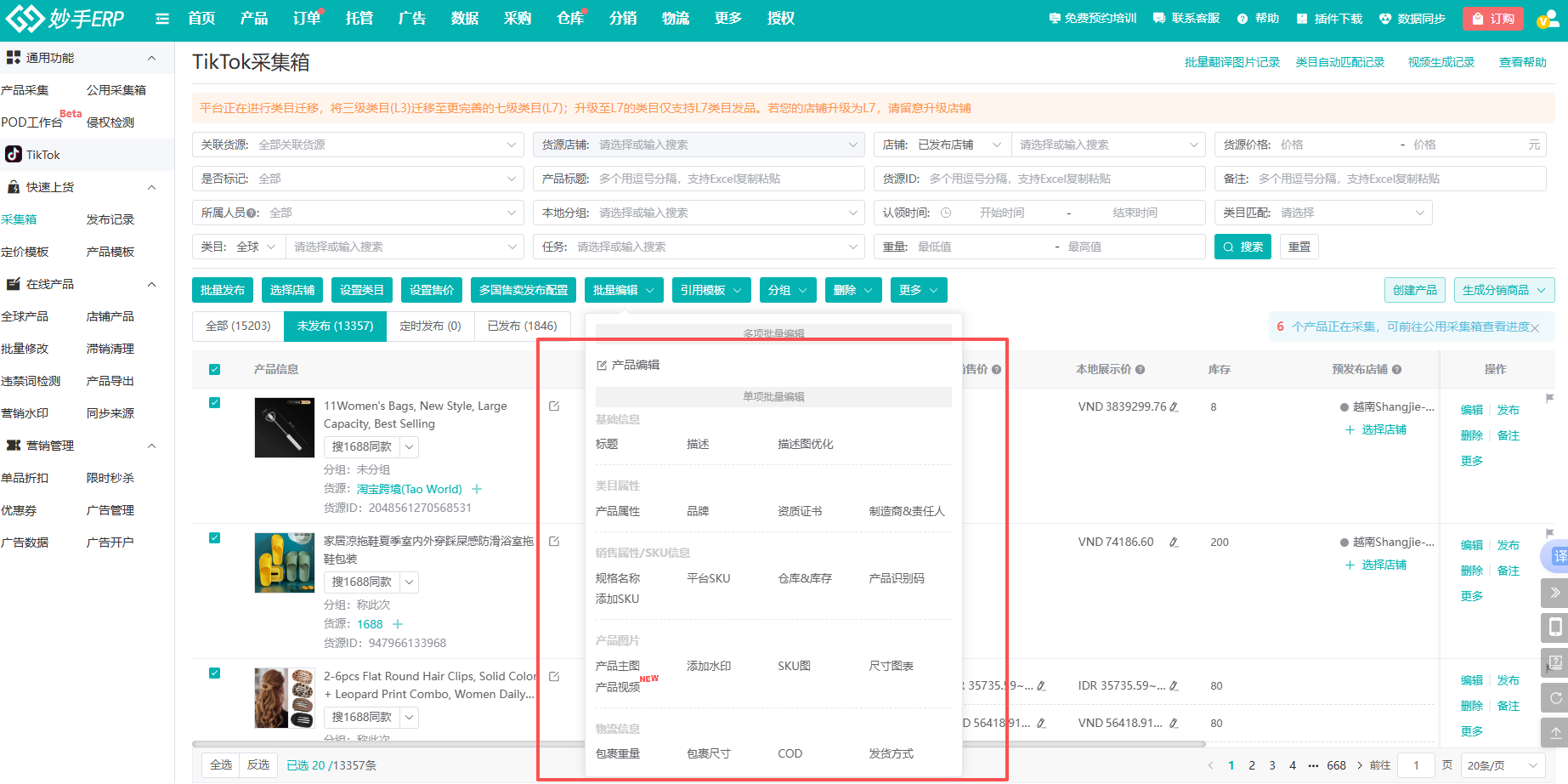Viewport: 1568px width, 784px height.
Task: Open TikTok section via its sidebar icon
Action: coord(14,154)
